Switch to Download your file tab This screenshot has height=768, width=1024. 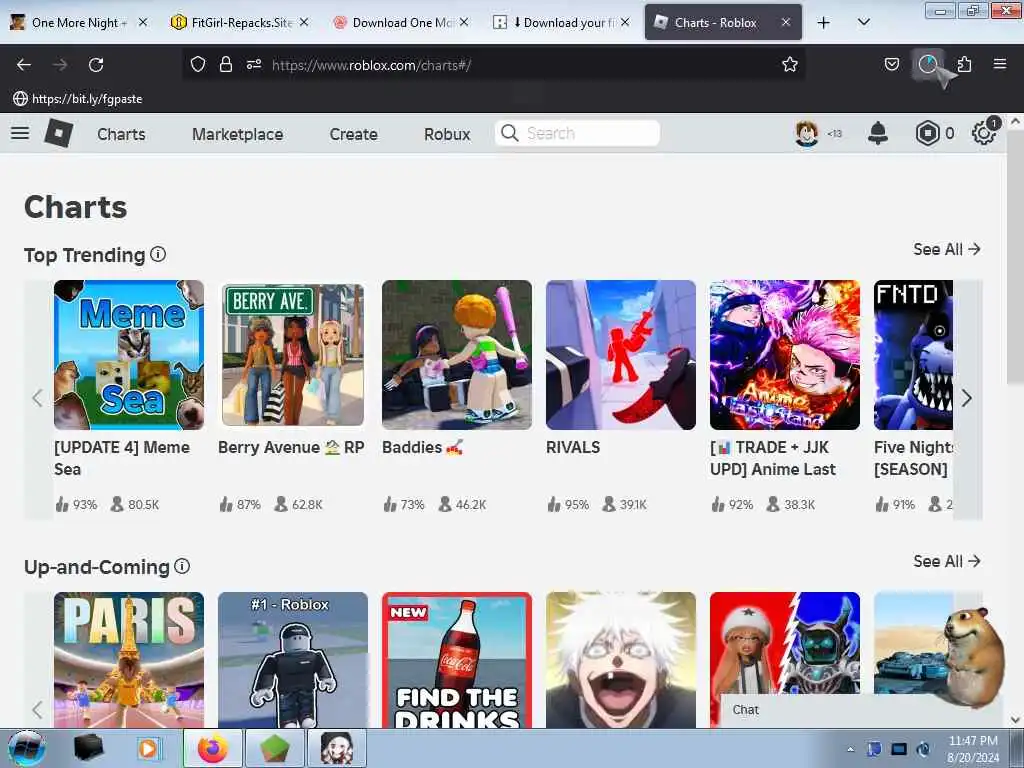[x=562, y=22]
